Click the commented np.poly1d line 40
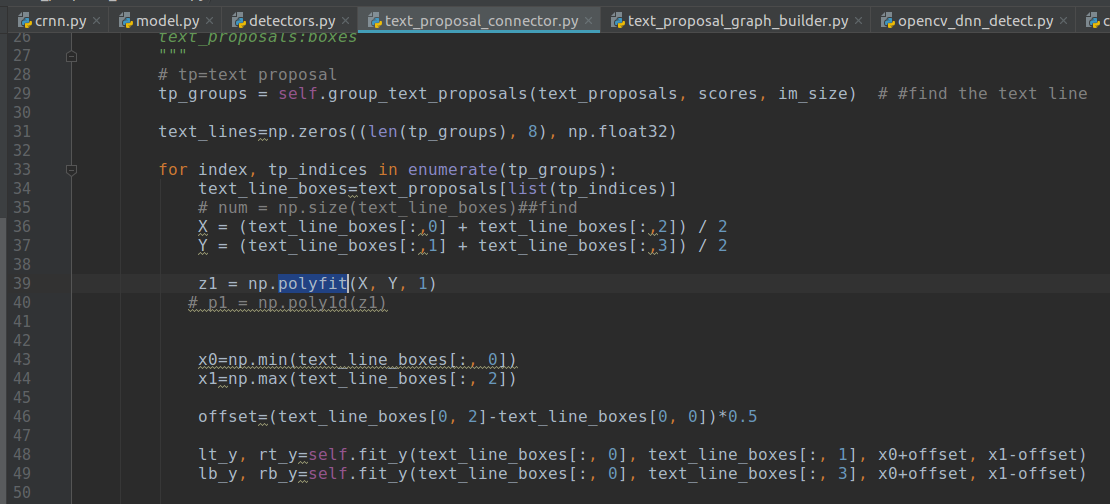This screenshot has width=1110, height=504. (x=287, y=303)
